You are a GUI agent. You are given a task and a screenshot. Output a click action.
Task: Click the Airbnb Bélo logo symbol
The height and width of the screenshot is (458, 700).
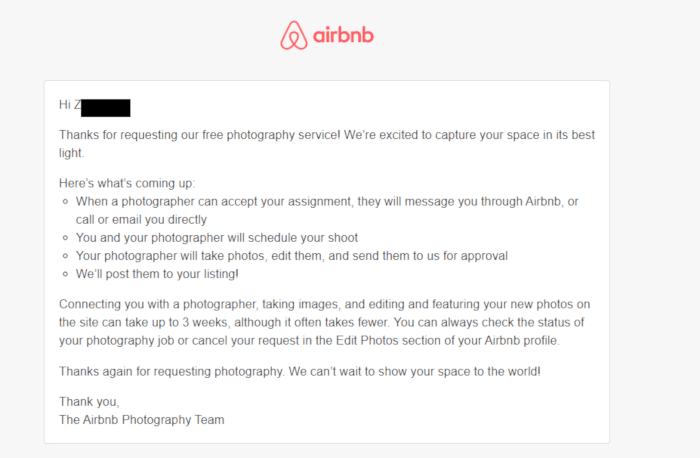click(294, 36)
